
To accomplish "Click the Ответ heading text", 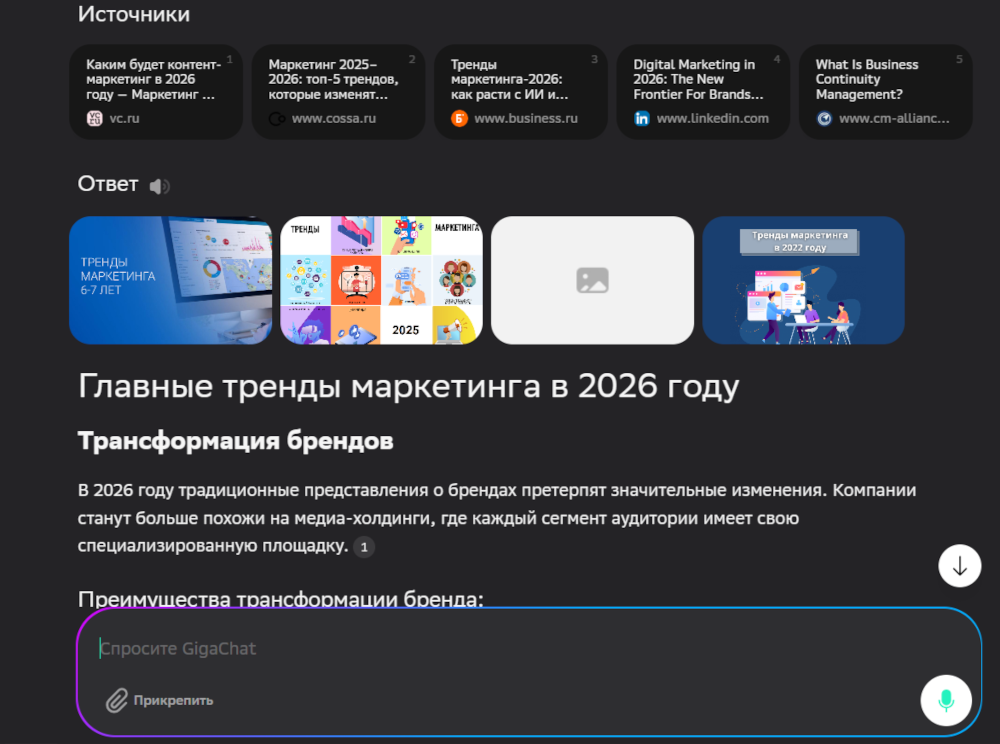I will click(x=108, y=184).
